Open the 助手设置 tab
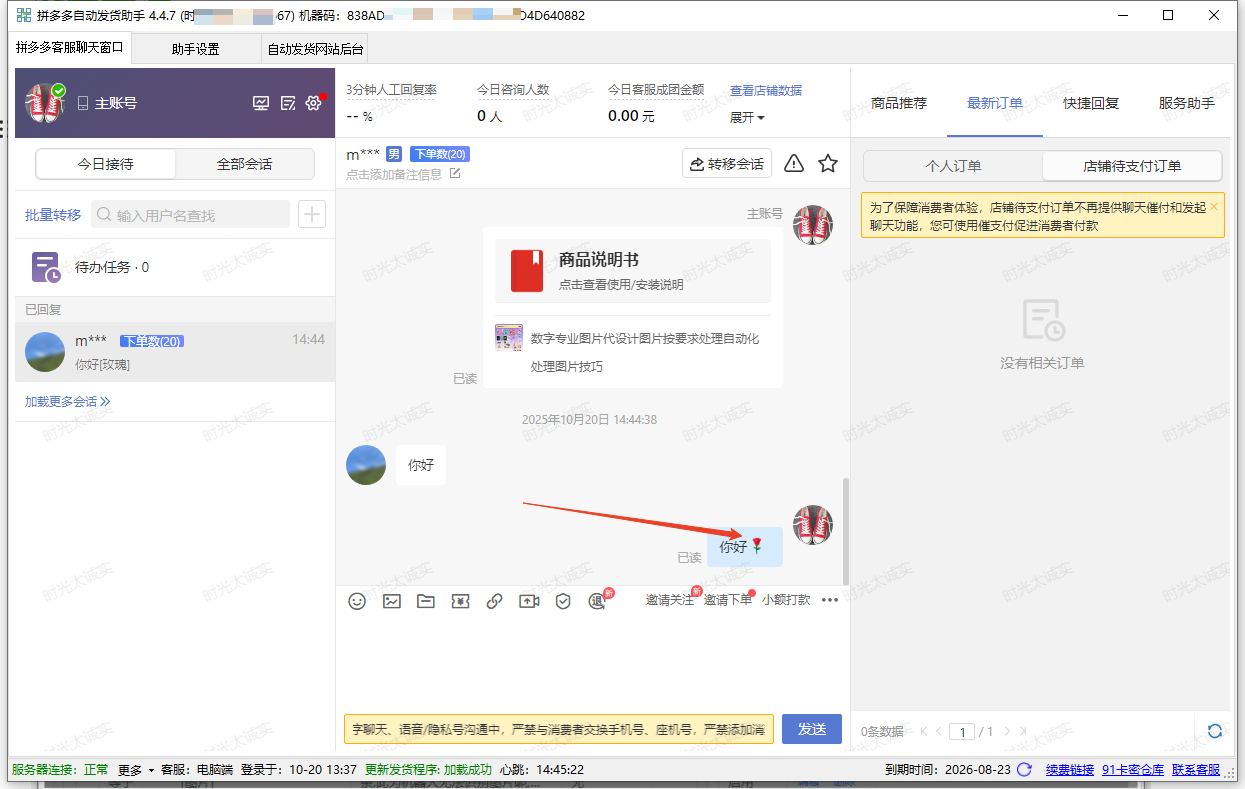Viewport: 1245px width, 789px height. (x=196, y=48)
